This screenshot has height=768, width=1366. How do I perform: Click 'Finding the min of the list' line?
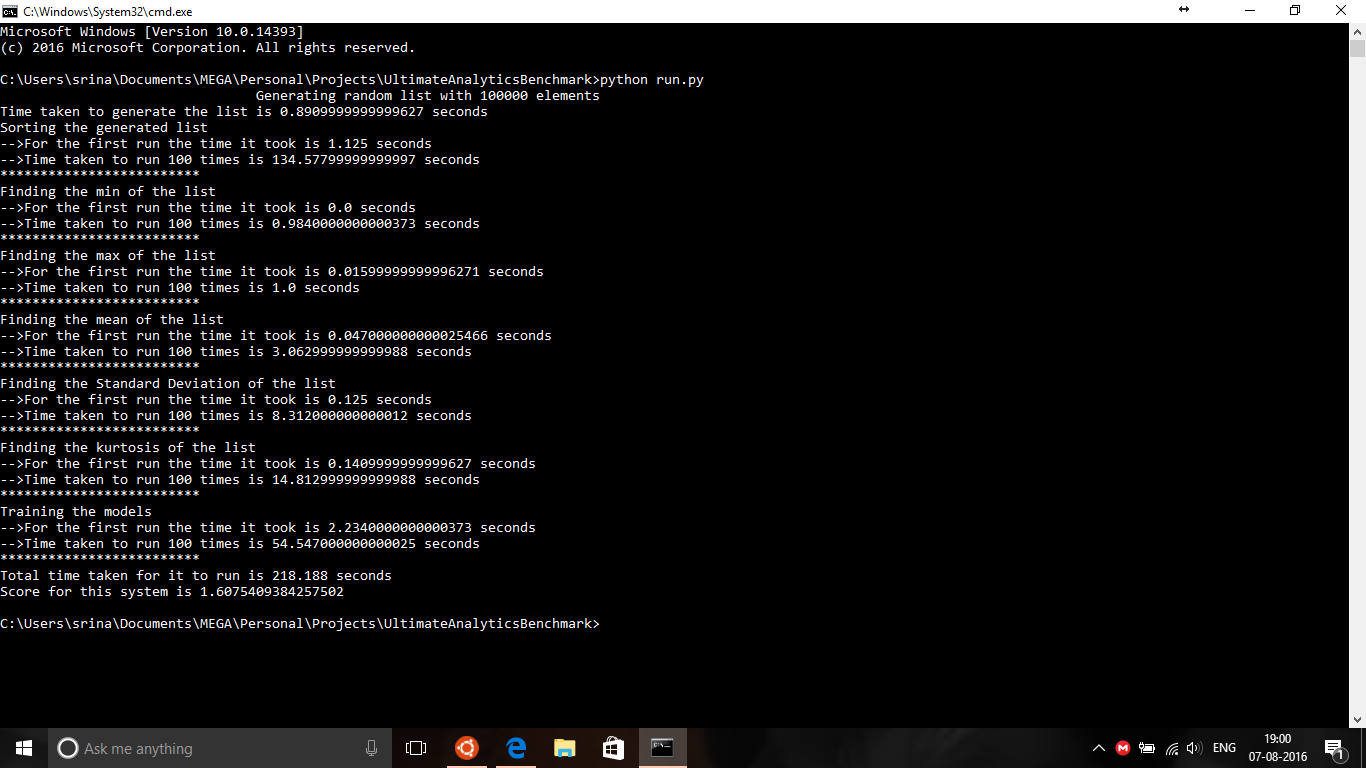click(108, 192)
